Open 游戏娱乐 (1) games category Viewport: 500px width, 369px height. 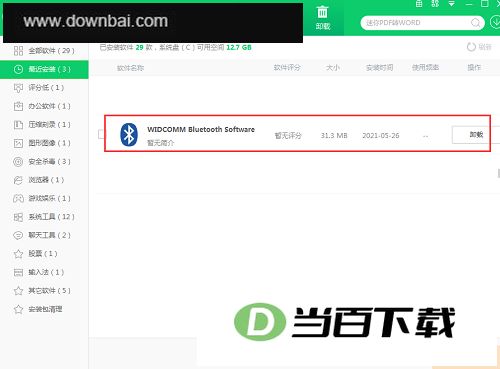pos(44,199)
